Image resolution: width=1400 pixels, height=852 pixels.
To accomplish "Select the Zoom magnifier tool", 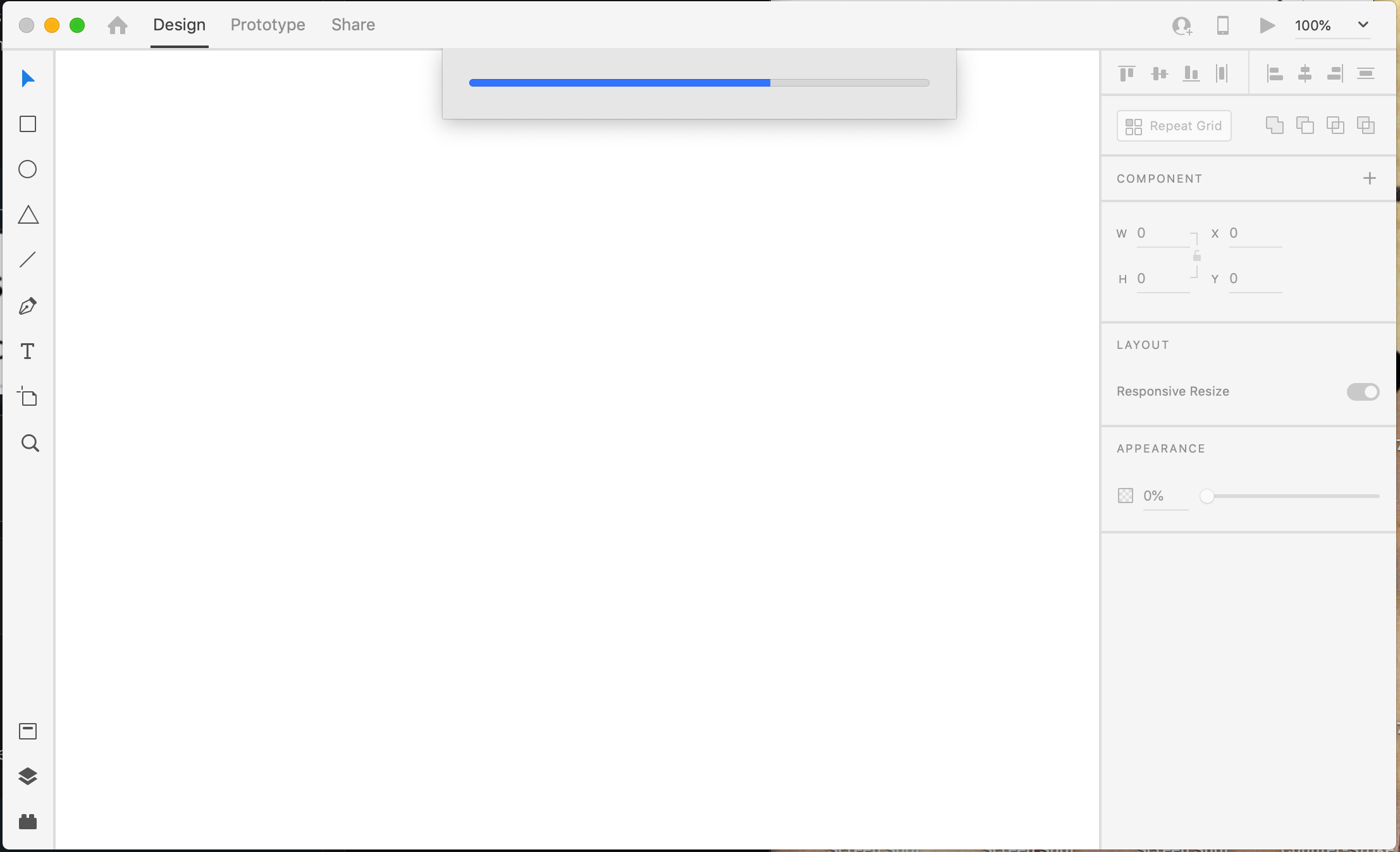I will pos(30,443).
